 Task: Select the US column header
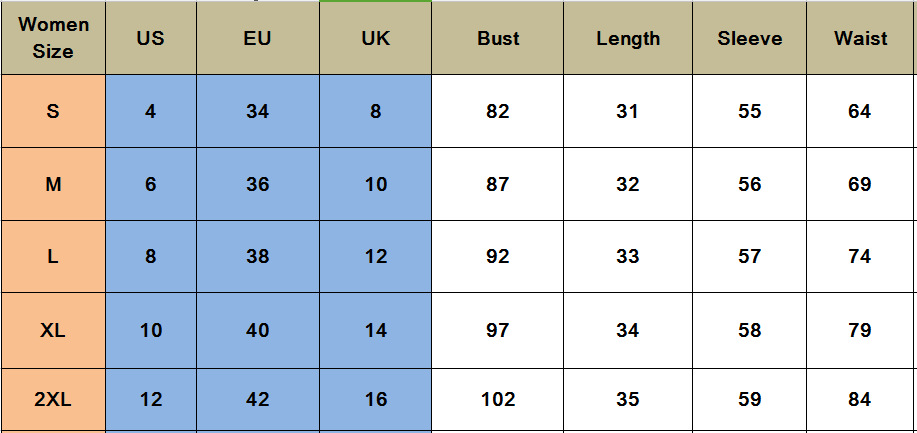151,39
